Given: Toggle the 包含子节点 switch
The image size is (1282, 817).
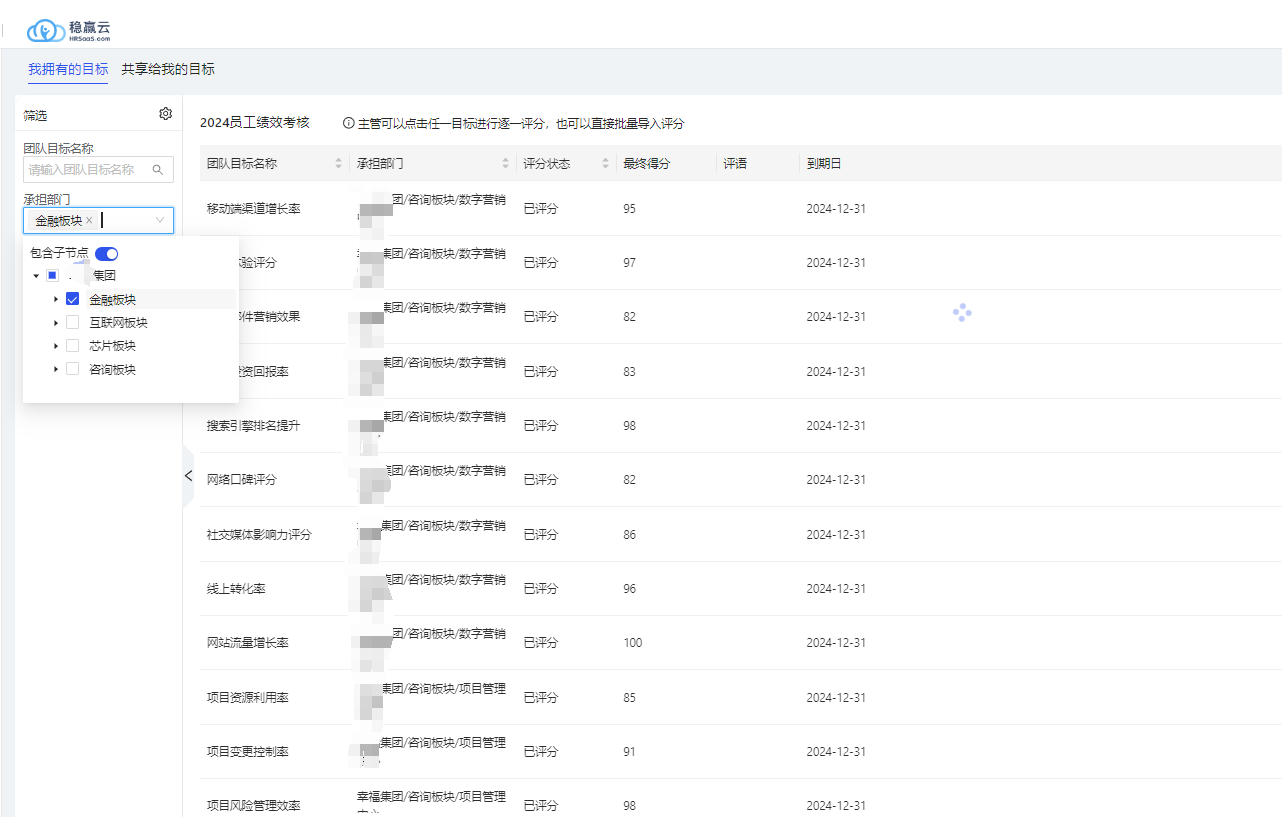Looking at the screenshot, I should [x=106, y=254].
